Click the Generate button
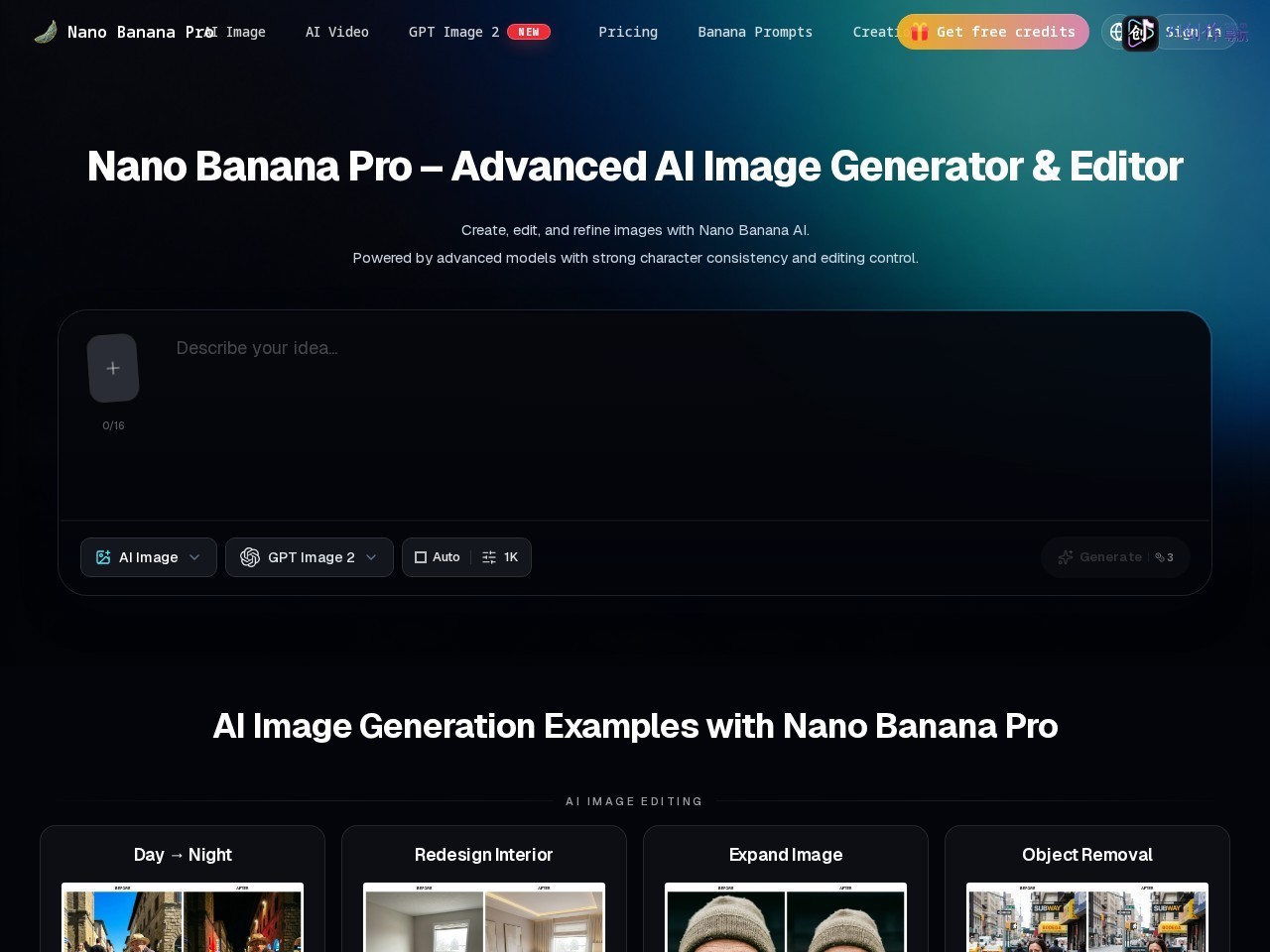Image resolution: width=1270 pixels, height=952 pixels. pyautogui.click(x=1115, y=557)
